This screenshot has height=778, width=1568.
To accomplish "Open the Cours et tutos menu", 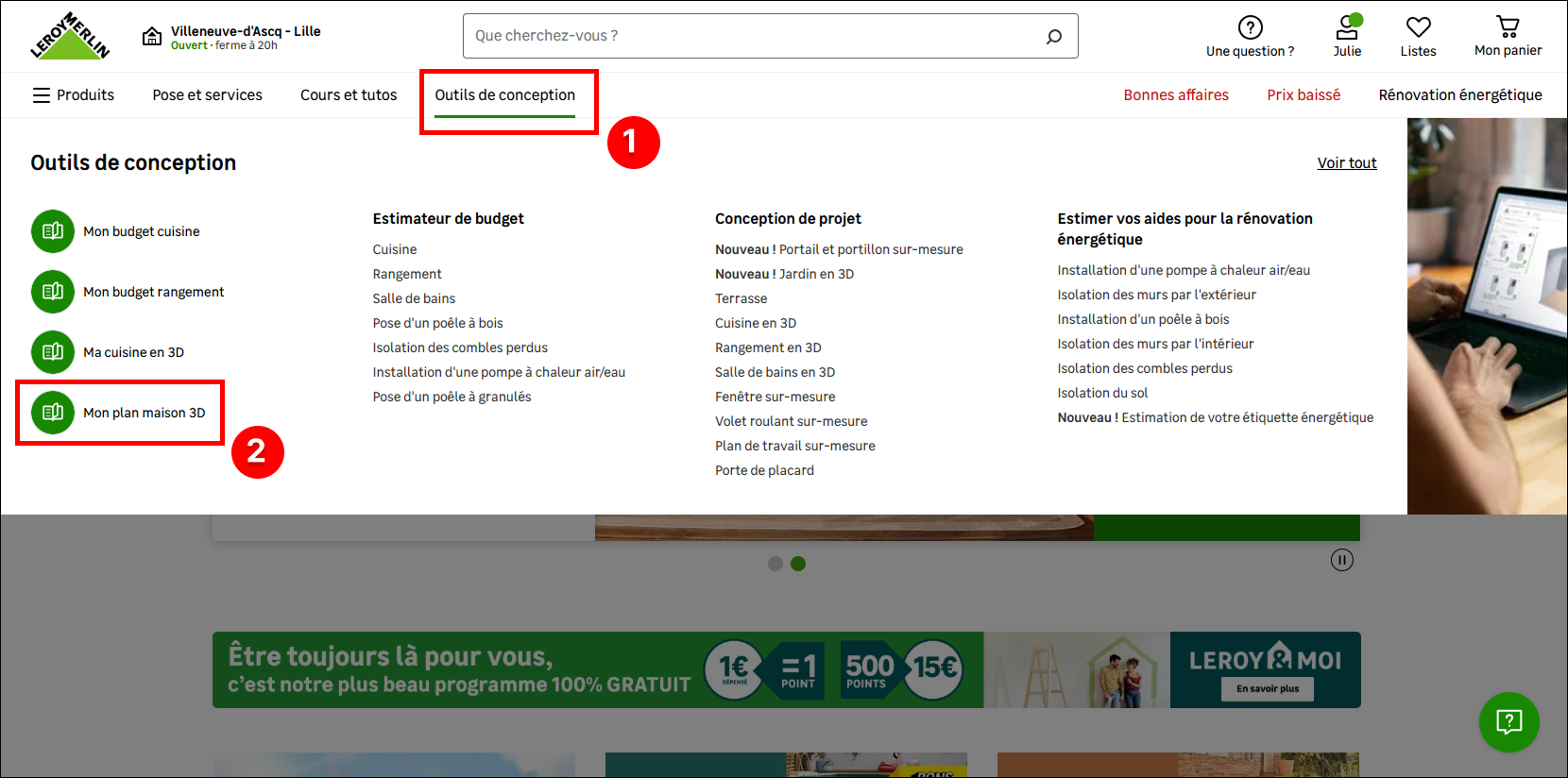I will [349, 95].
